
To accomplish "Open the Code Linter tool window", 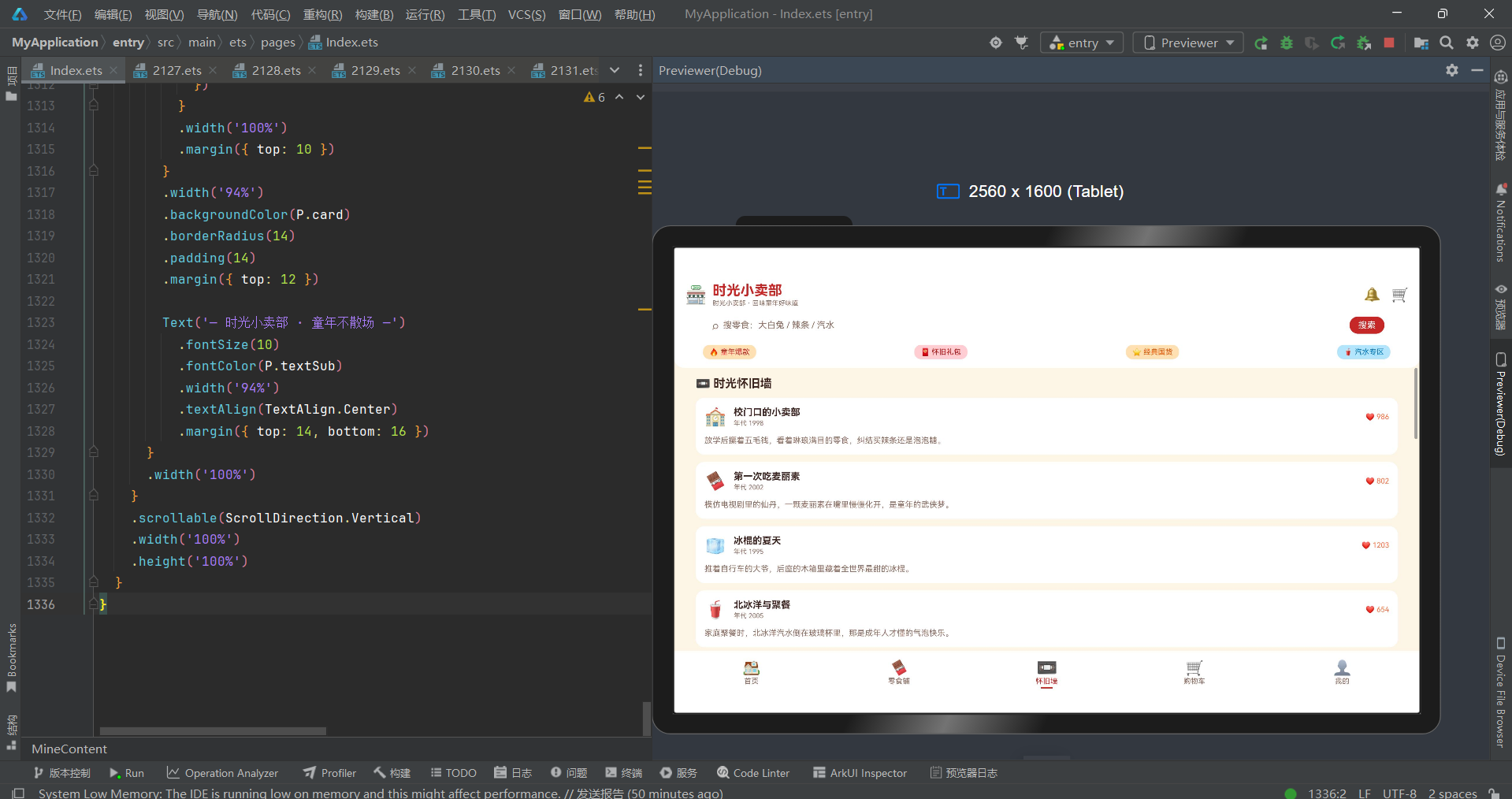I will (x=753, y=773).
